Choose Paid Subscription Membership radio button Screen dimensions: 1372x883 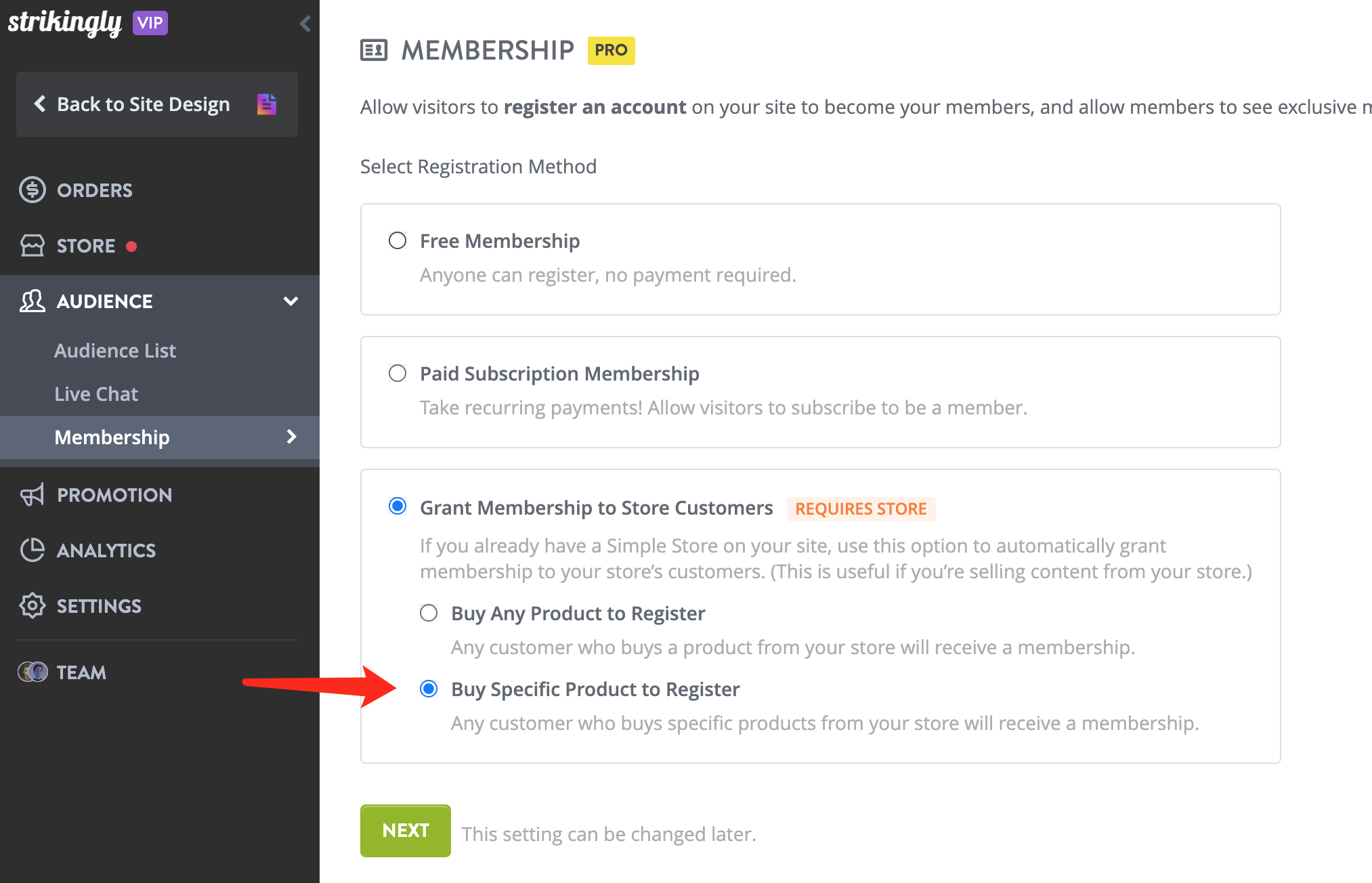pos(398,374)
